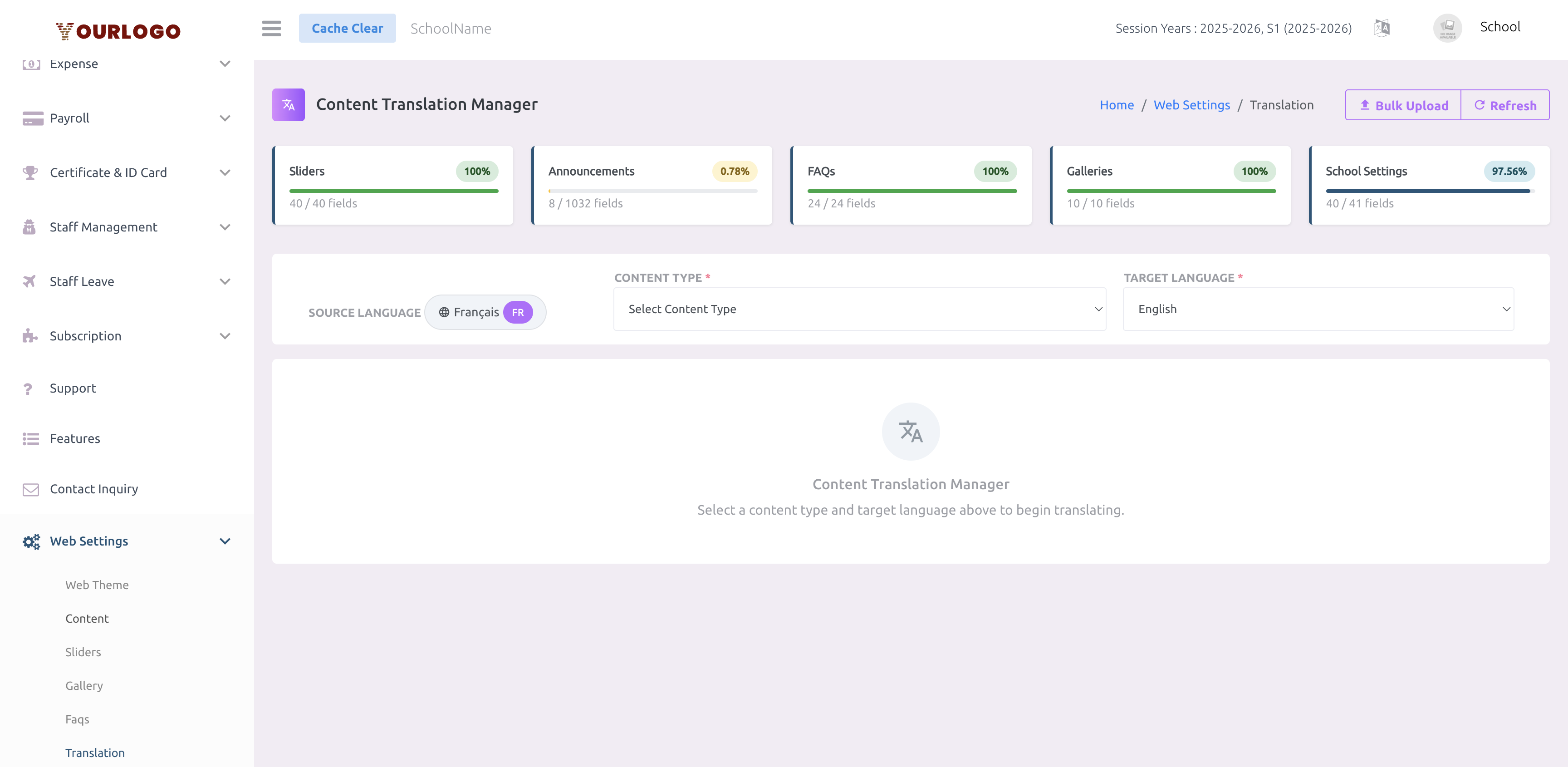The width and height of the screenshot is (1568, 767).
Task: Open Web Theme from the sidebar
Action: pos(97,585)
